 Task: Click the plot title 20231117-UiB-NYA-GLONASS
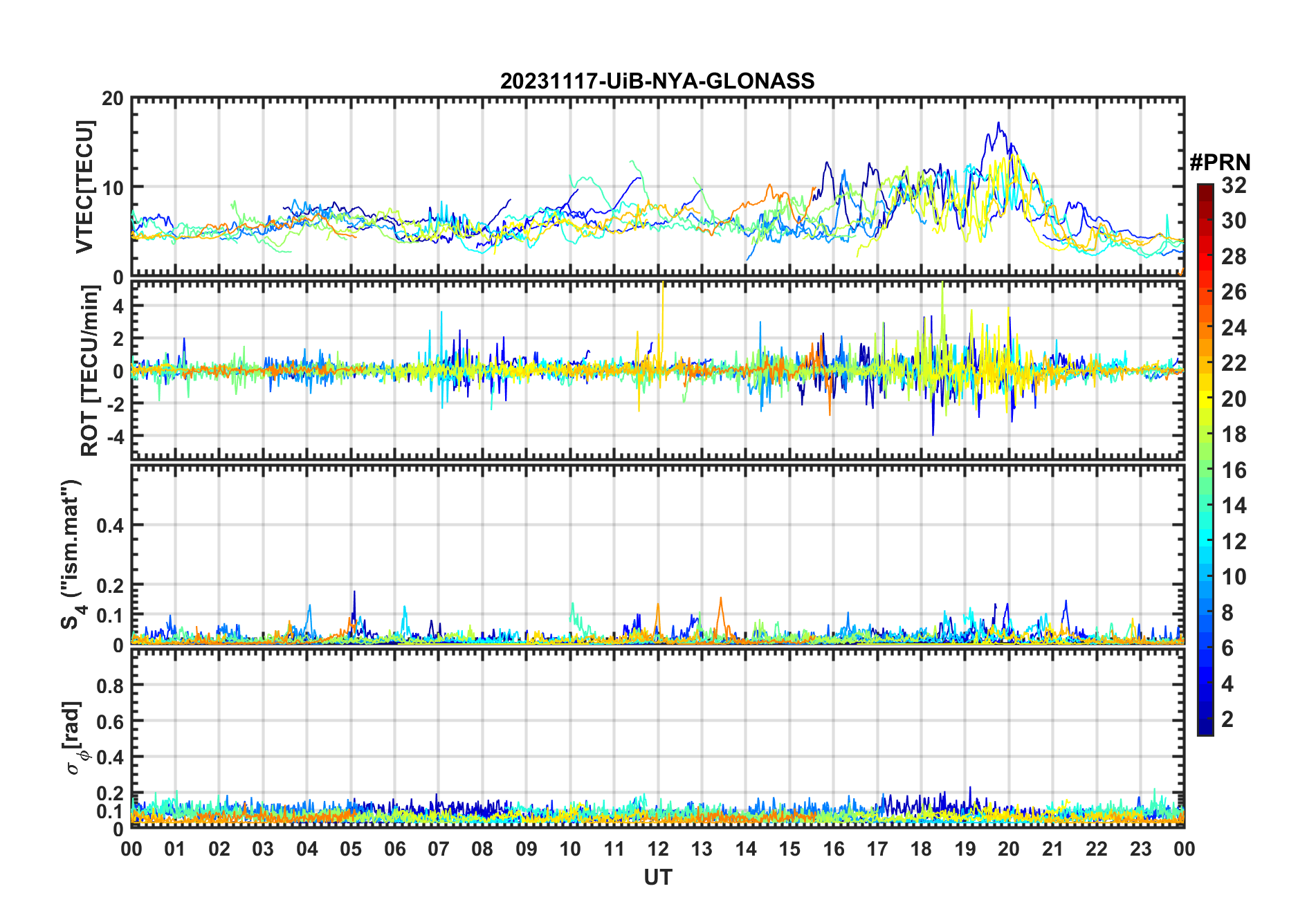pos(657,81)
